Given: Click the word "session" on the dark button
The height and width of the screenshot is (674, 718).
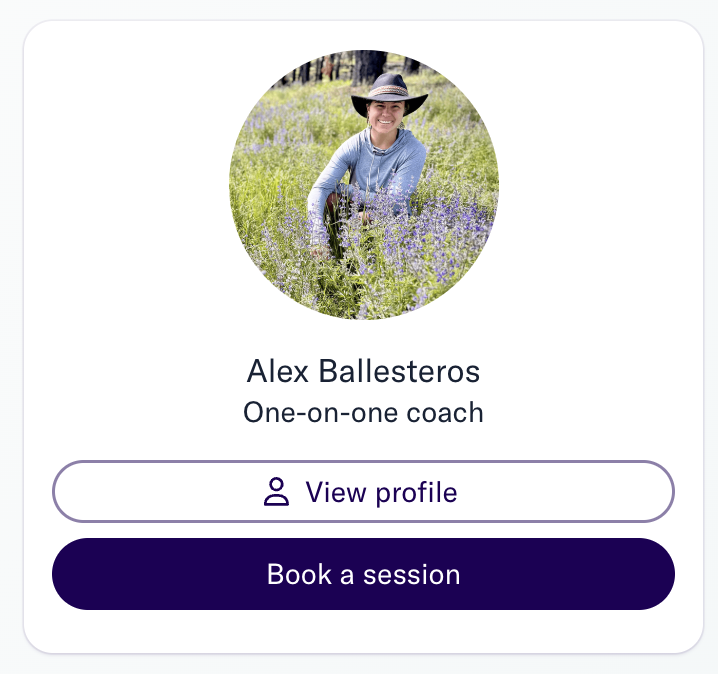Looking at the screenshot, I should pos(411,575).
